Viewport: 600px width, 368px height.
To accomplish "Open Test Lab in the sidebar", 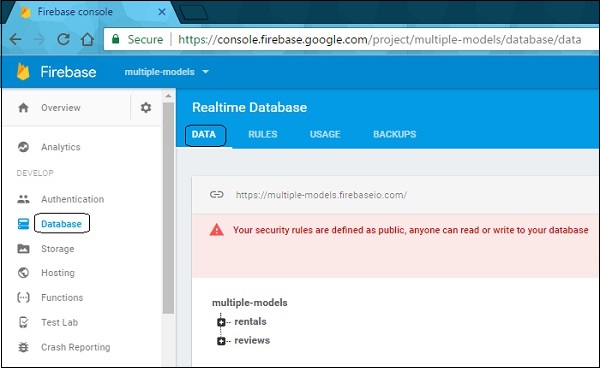I will [x=60, y=322].
